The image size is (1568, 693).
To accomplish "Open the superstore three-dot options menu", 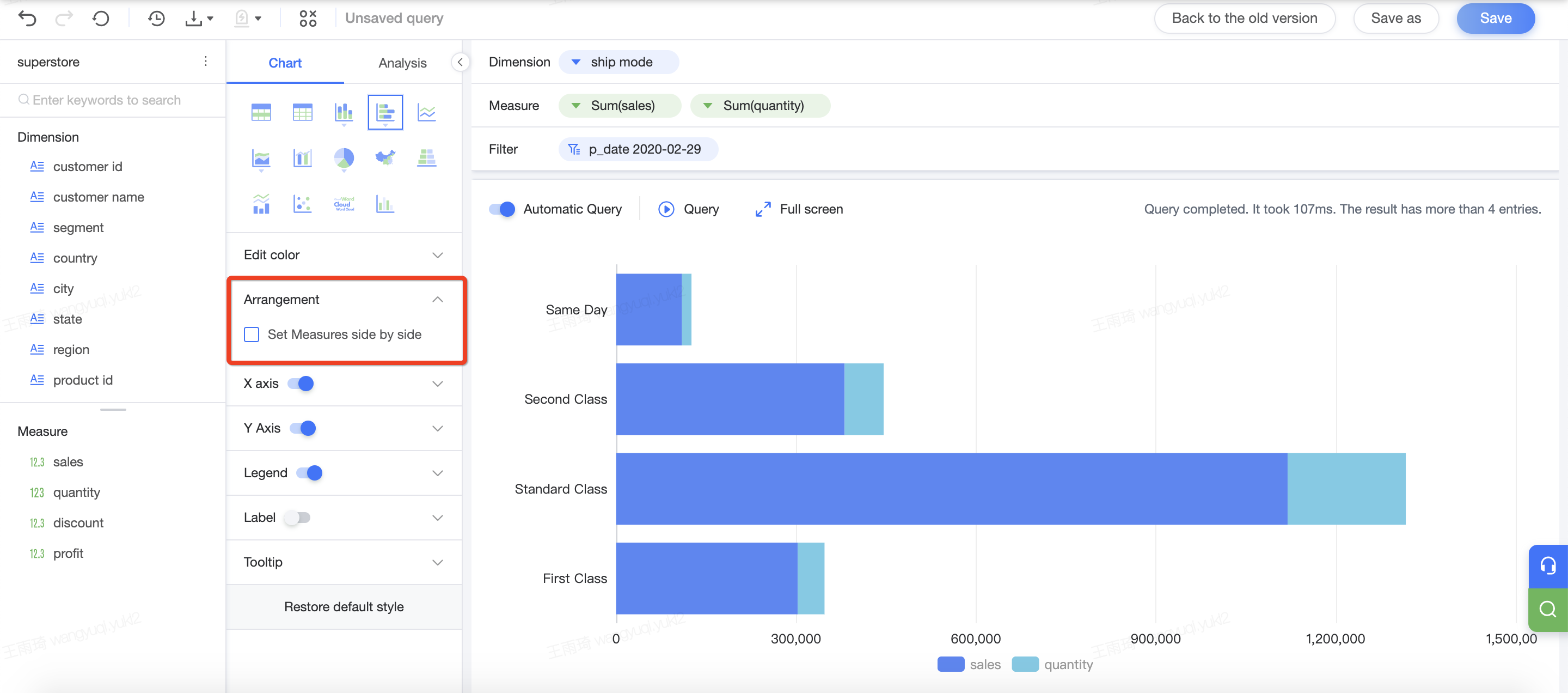I will pos(206,62).
